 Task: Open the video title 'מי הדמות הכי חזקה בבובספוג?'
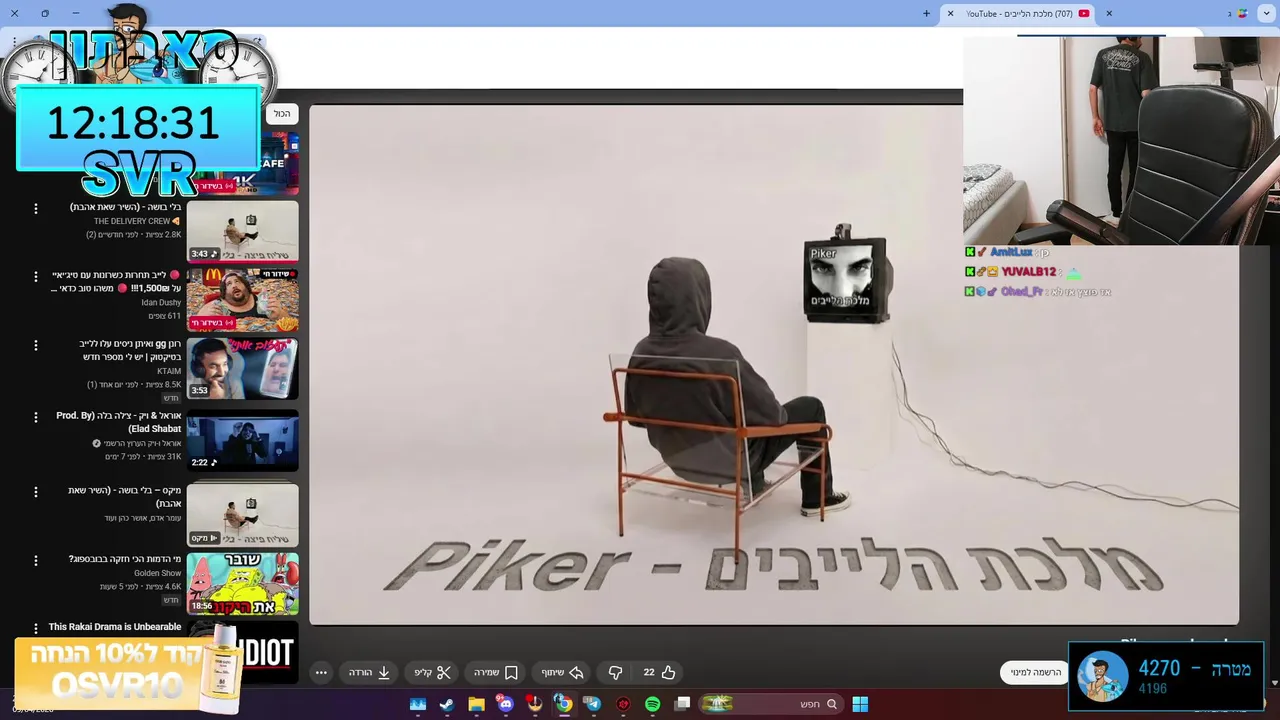coord(125,559)
